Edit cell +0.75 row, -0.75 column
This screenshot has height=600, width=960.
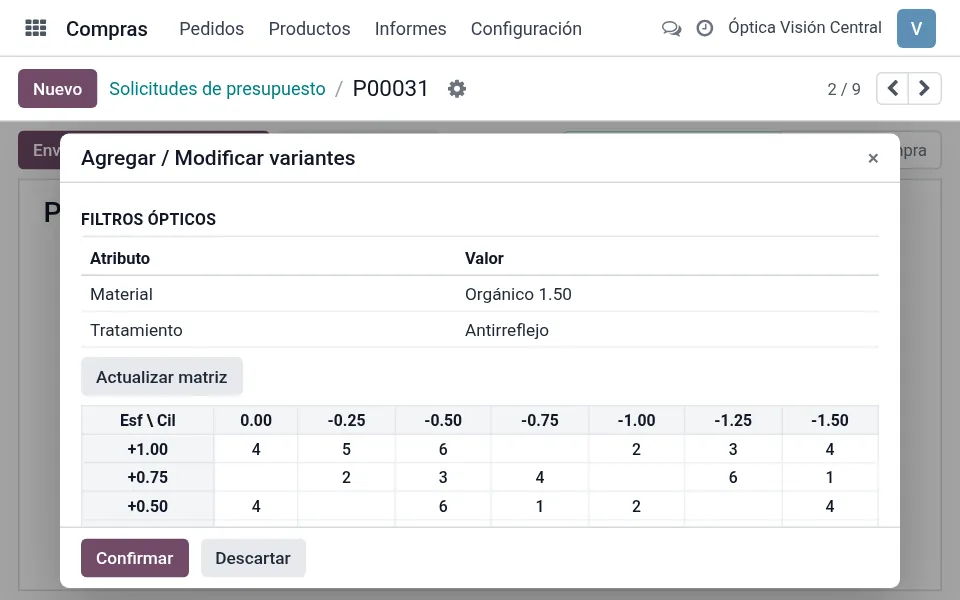pos(540,478)
